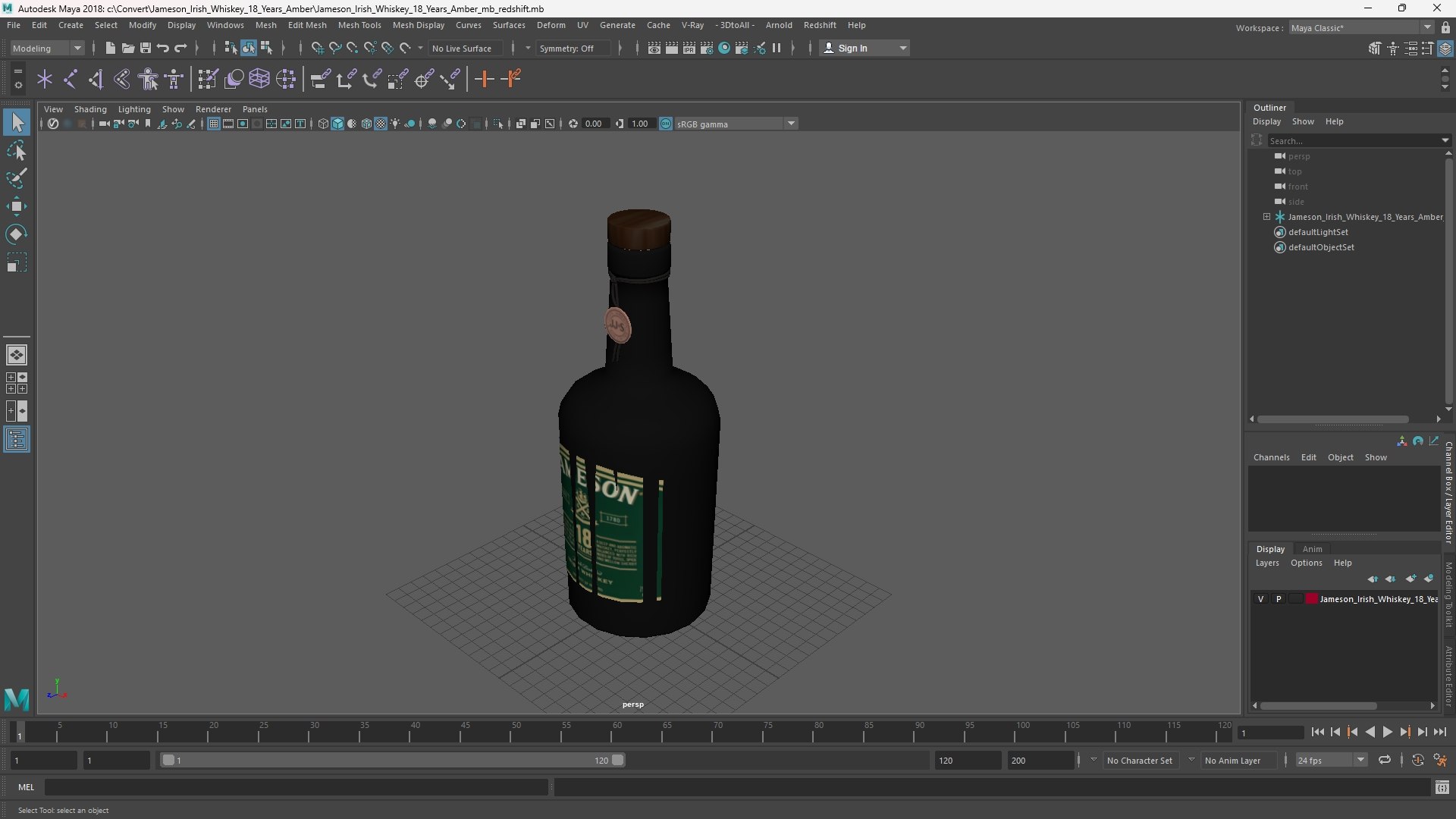Redo the last action icon
This screenshot has height=819, width=1456.
coord(180,48)
